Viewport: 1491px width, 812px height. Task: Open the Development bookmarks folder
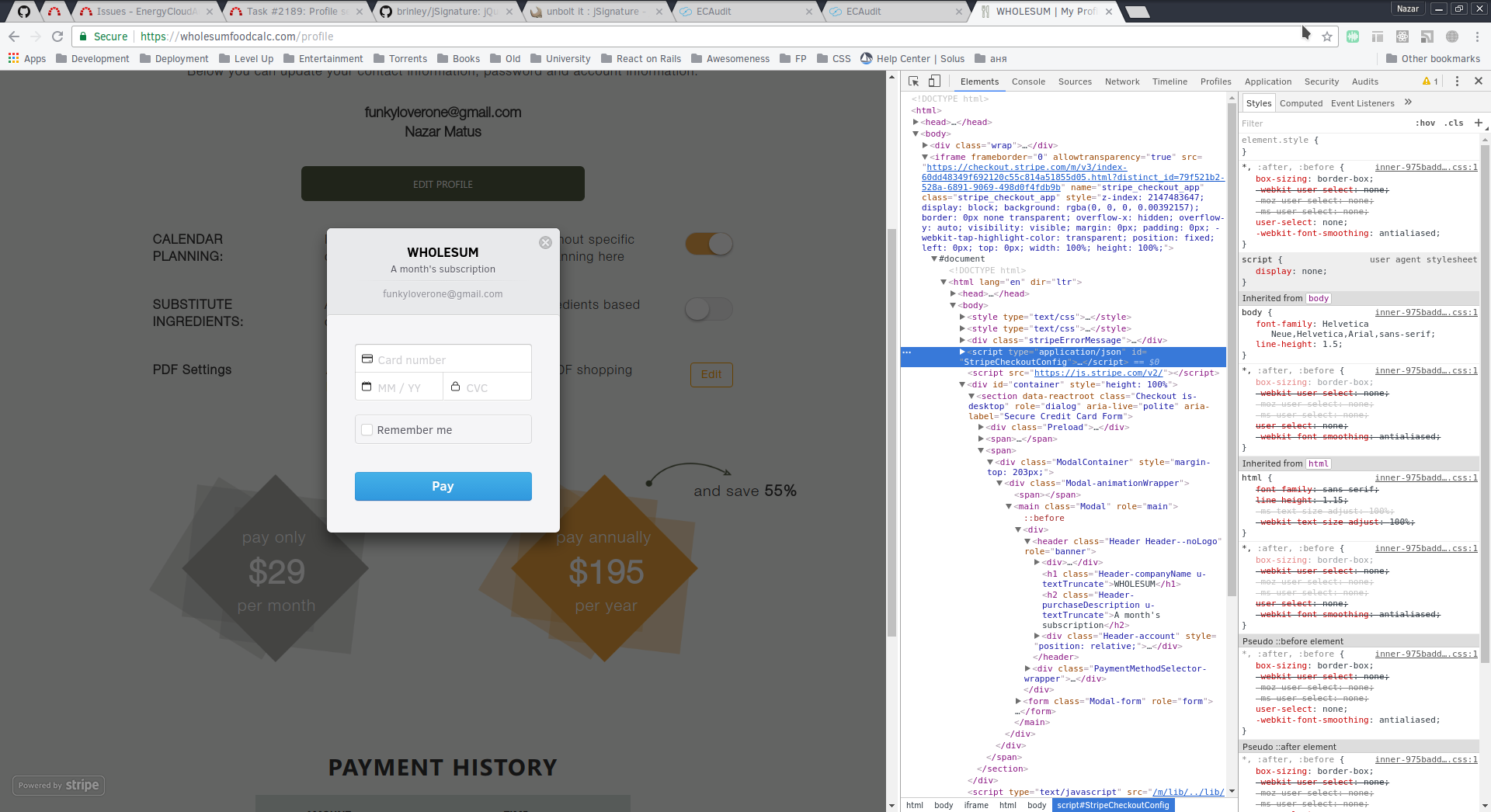[92, 58]
